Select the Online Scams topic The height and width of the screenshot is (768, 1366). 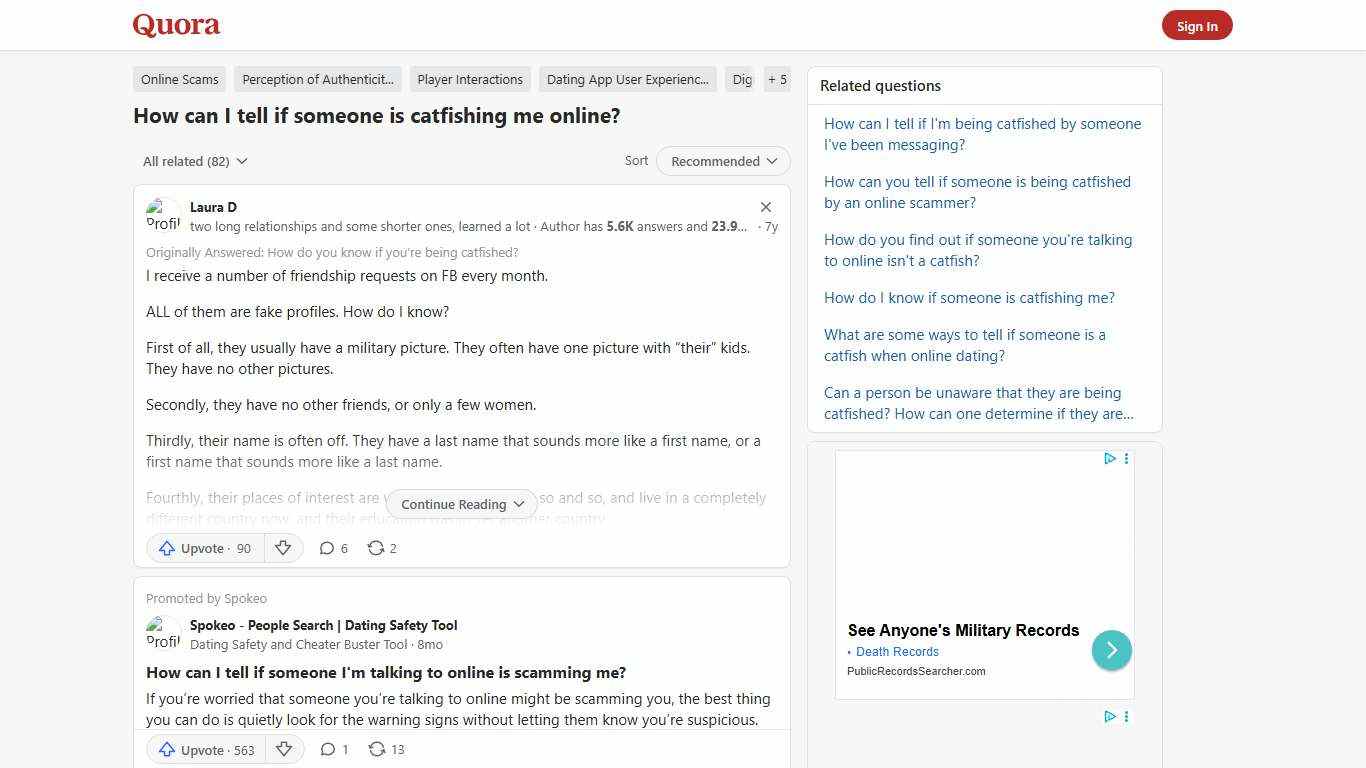179,79
